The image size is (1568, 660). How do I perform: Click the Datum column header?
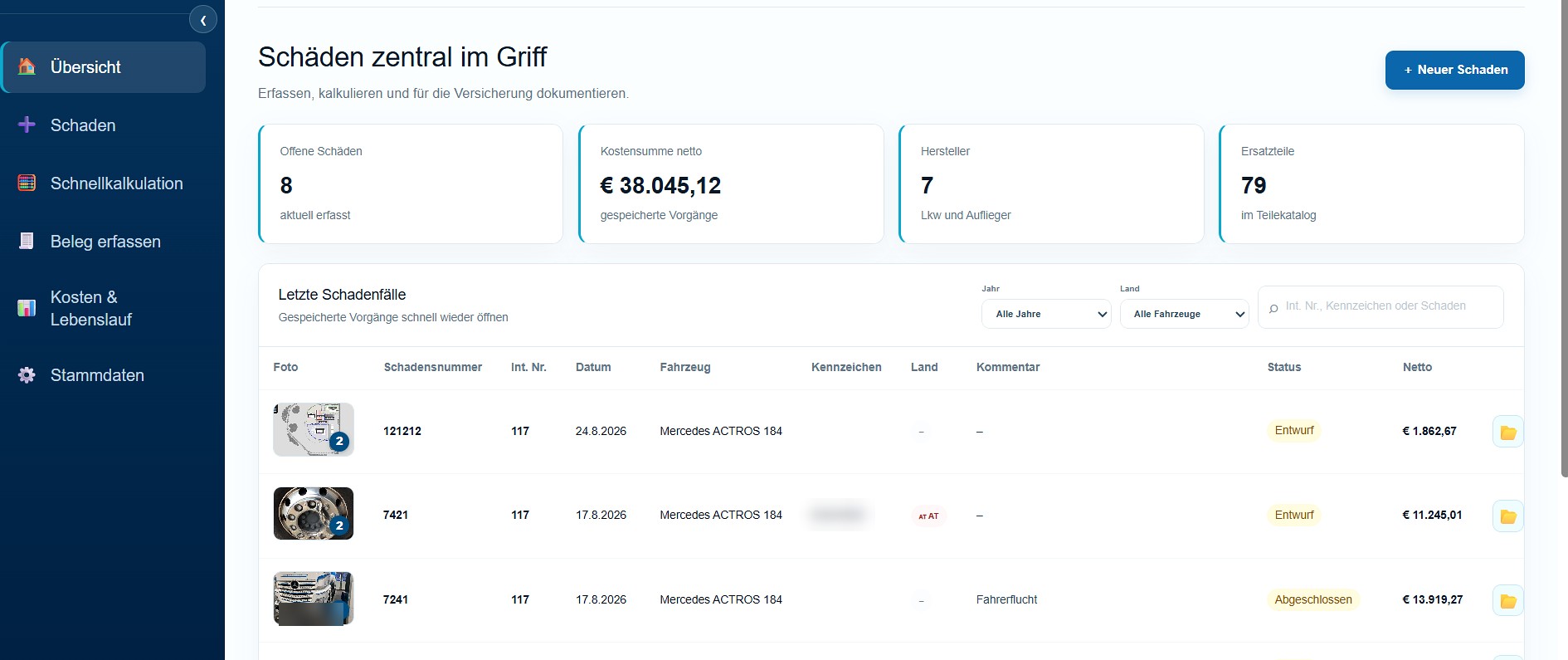[x=593, y=367]
